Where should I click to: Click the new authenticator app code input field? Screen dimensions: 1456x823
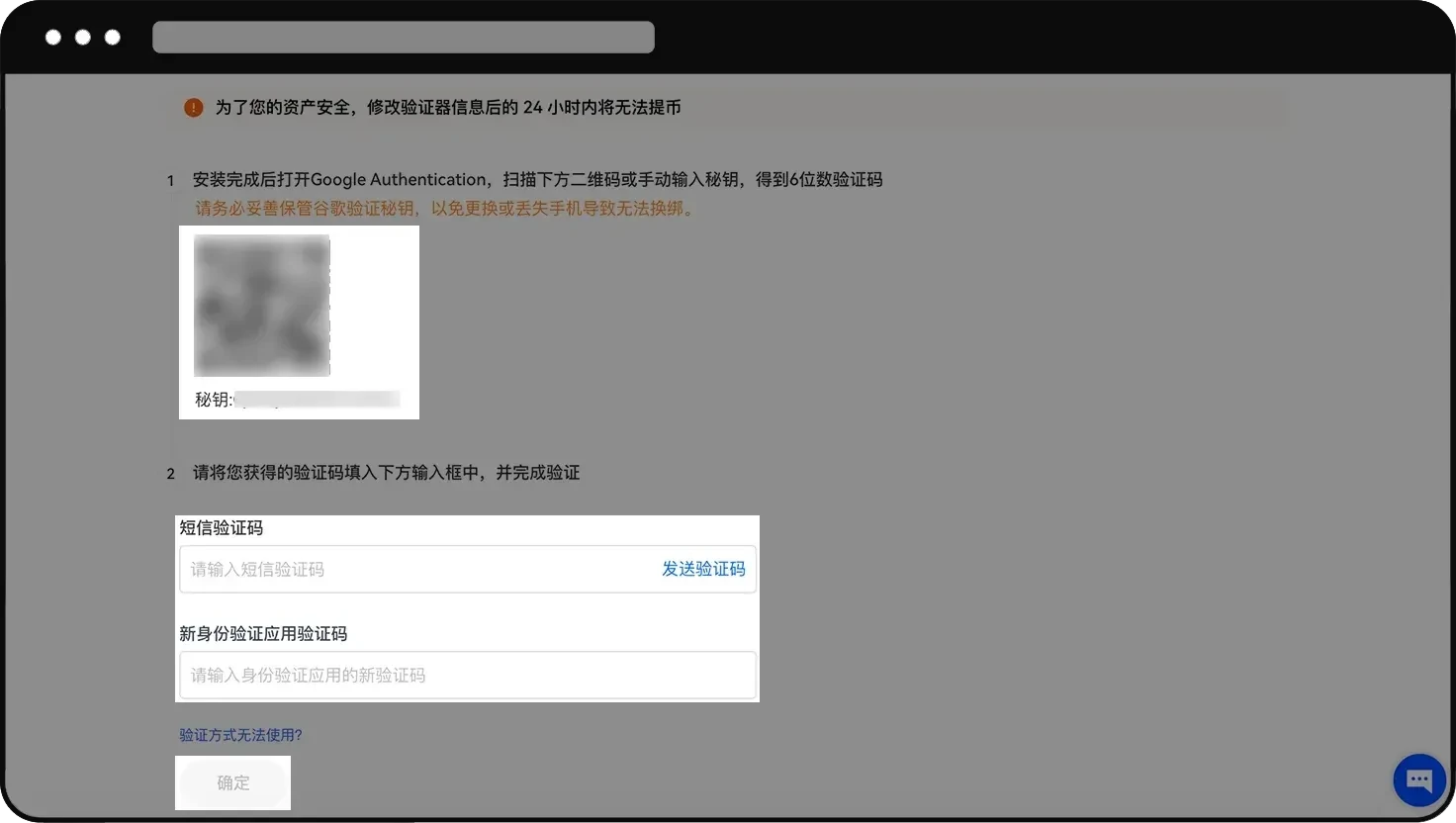coord(467,675)
